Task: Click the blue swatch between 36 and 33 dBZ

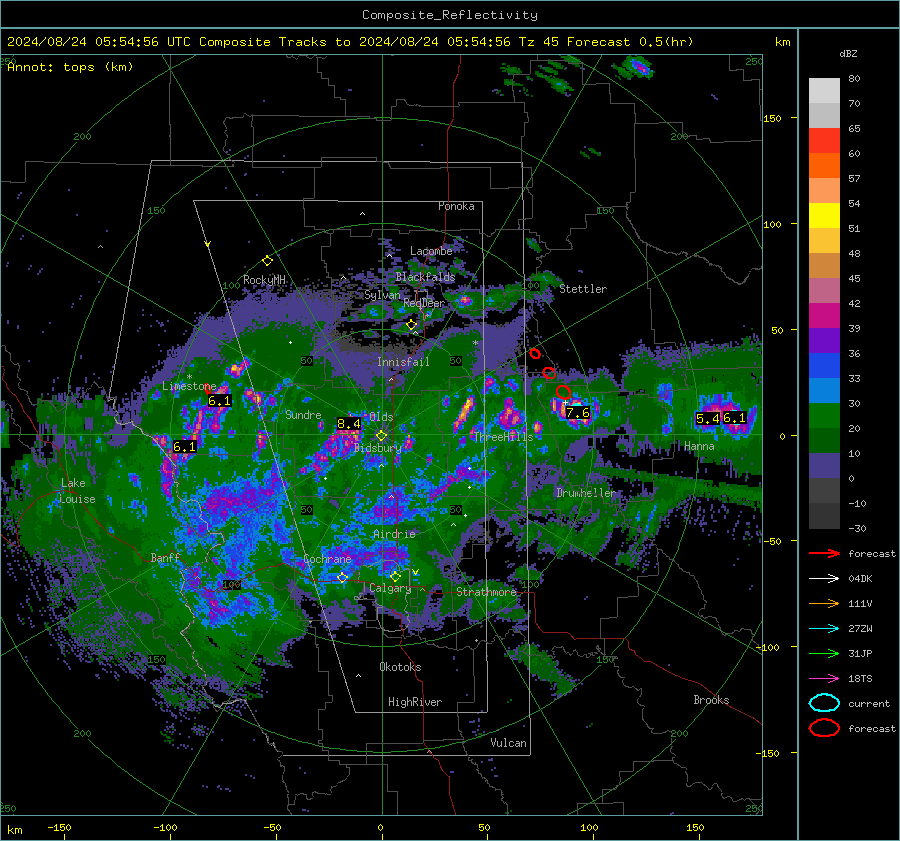Action: (824, 366)
